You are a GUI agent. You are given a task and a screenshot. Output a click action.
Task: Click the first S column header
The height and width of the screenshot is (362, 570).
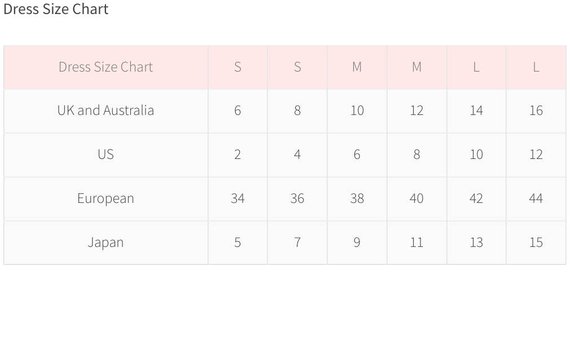pos(238,67)
